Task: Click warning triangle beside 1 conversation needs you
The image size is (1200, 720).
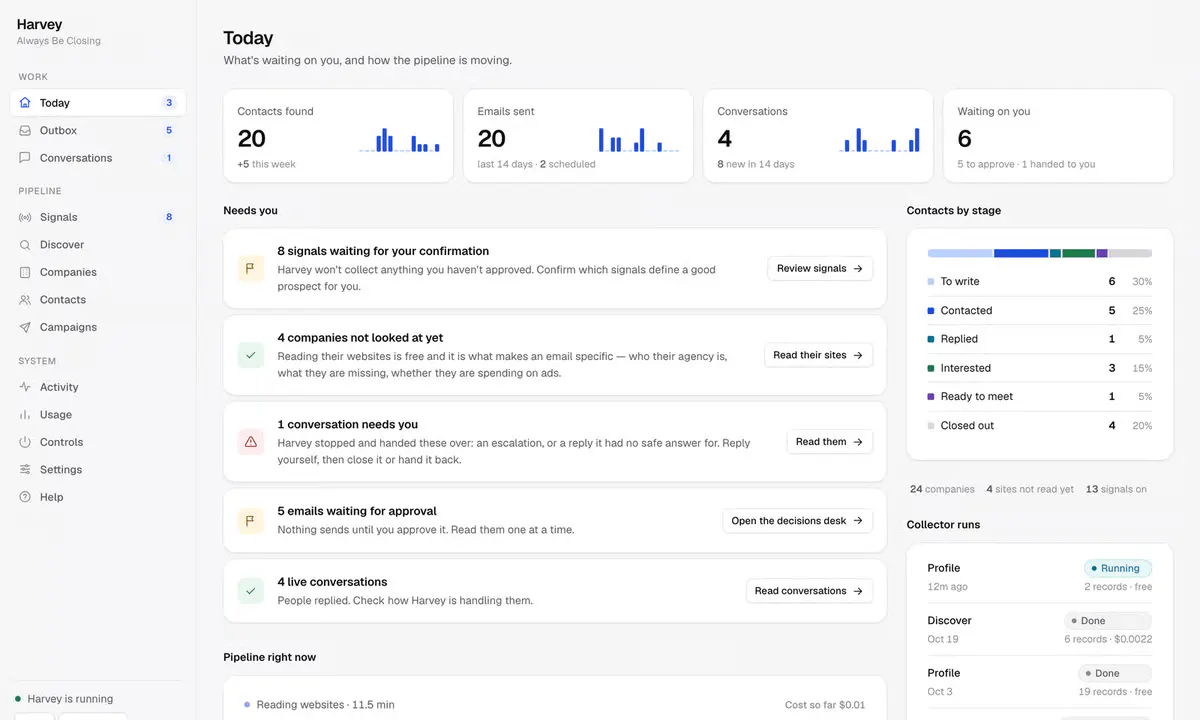Action: tap(250, 441)
